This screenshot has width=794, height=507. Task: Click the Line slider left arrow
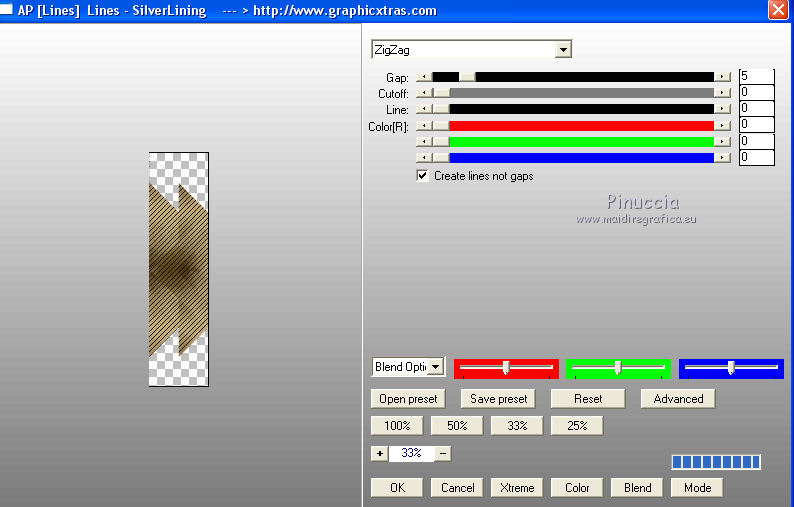tap(424, 109)
